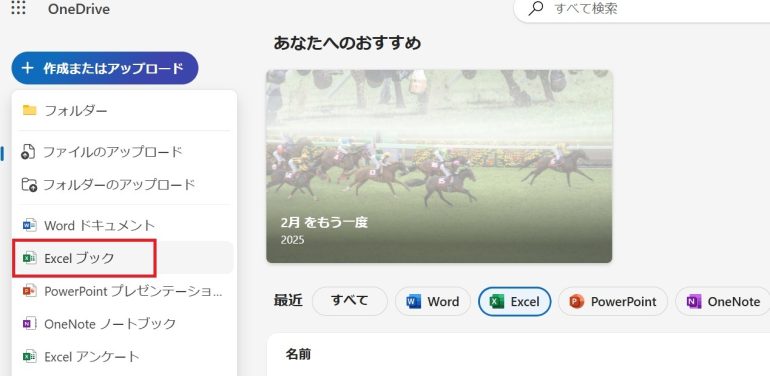The image size is (770, 376).
Task: Click the Excel ブック icon
Action: click(29, 258)
